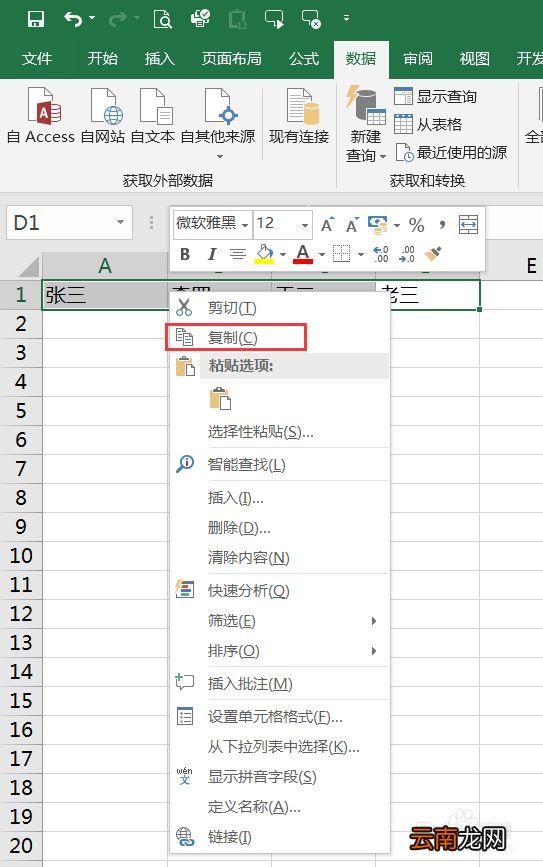Import data from Access

point(41,116)
